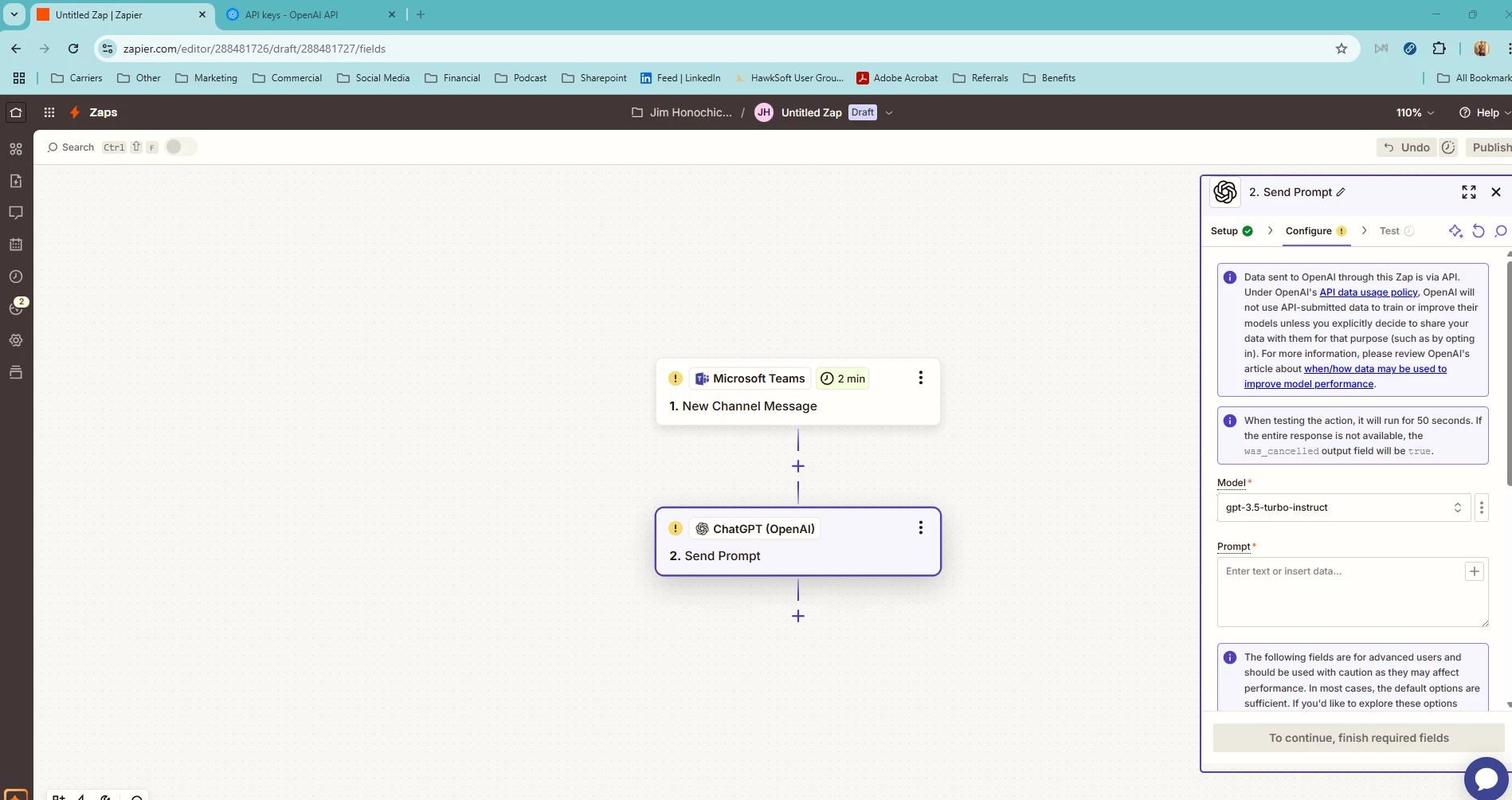Open the sidebar chat bubble icon

point(16,213)
